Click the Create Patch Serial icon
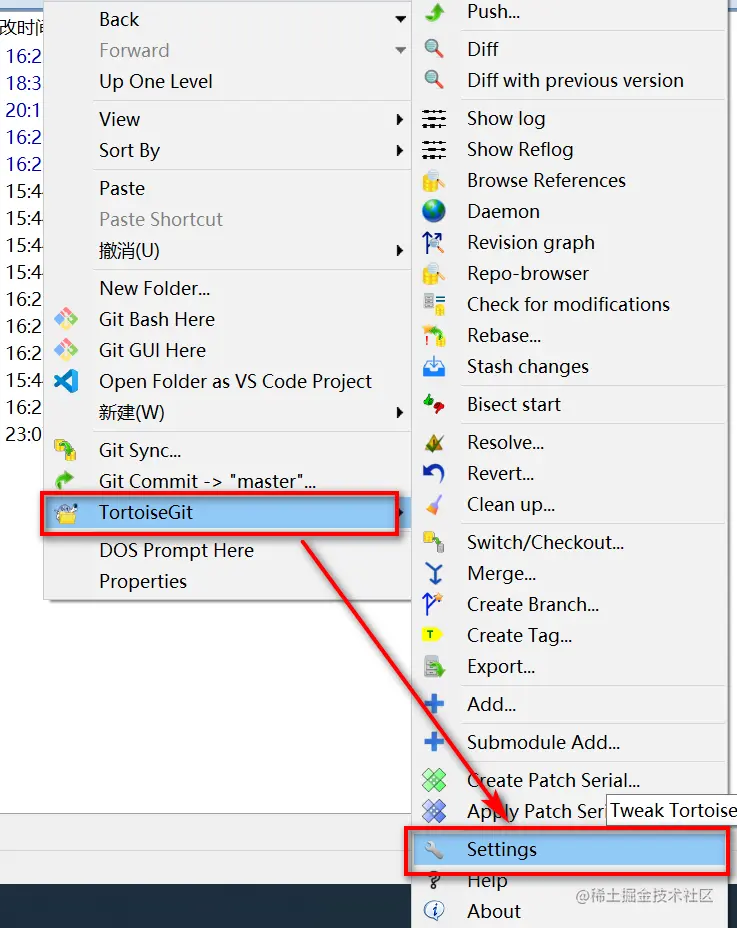737x928 pixels. pos(434,780)
